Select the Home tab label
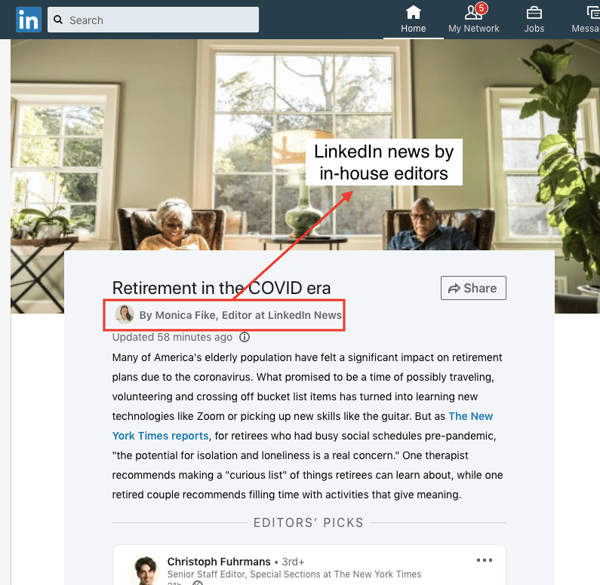Viewport: 600px width, 585px height. tap(413, 28)
